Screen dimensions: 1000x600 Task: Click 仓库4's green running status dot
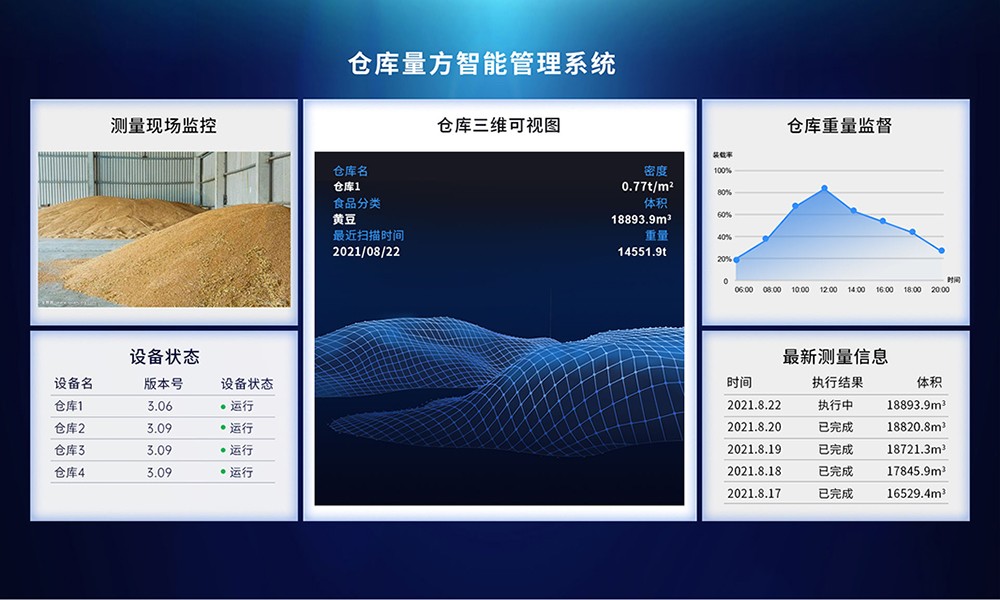pyautogui.click(x=223, y=470)
